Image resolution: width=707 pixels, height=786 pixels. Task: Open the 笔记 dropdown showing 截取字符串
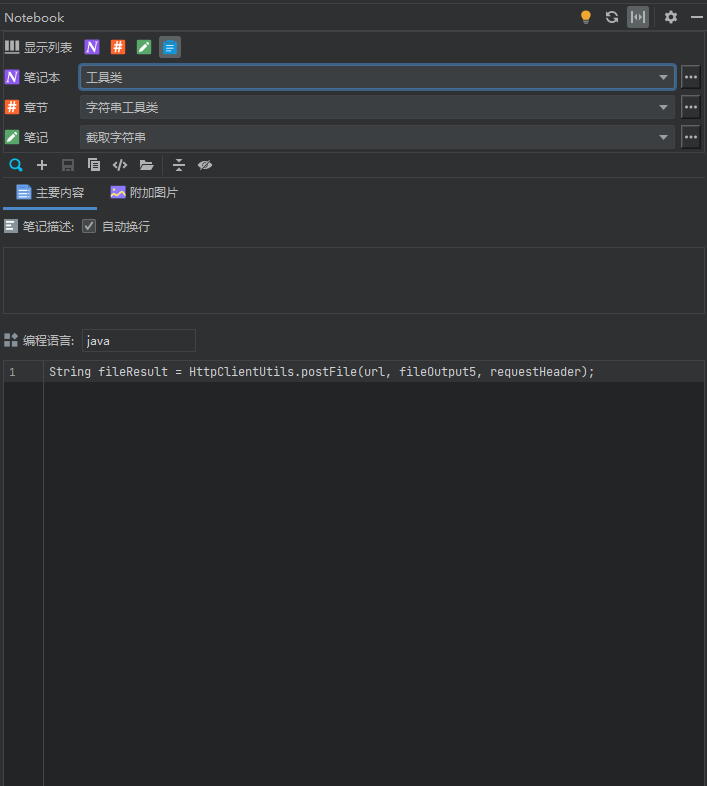click(x=377, y=137)
